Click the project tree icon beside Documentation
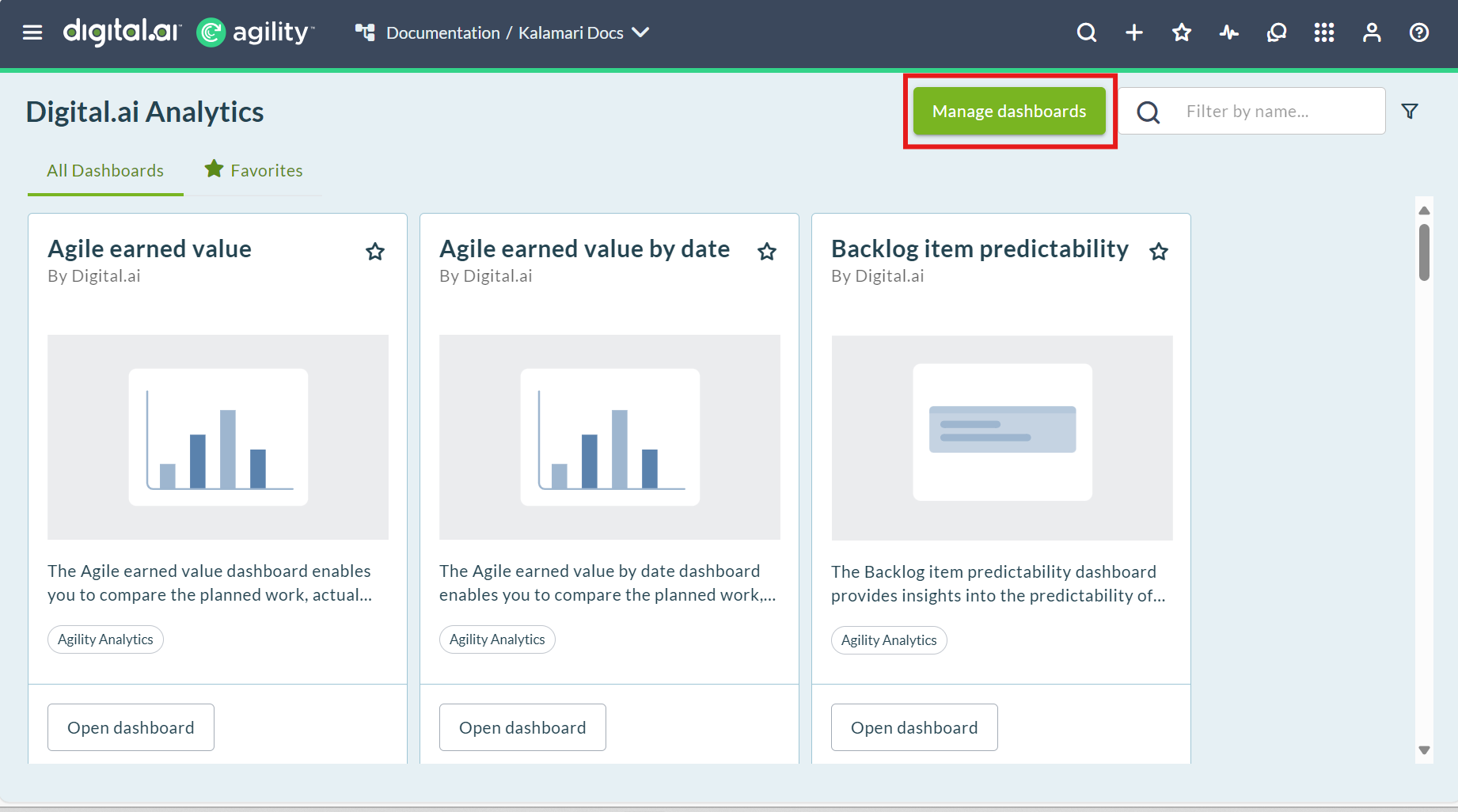The width and height of the screenshot is (1458, 812). tap(365, 32)
